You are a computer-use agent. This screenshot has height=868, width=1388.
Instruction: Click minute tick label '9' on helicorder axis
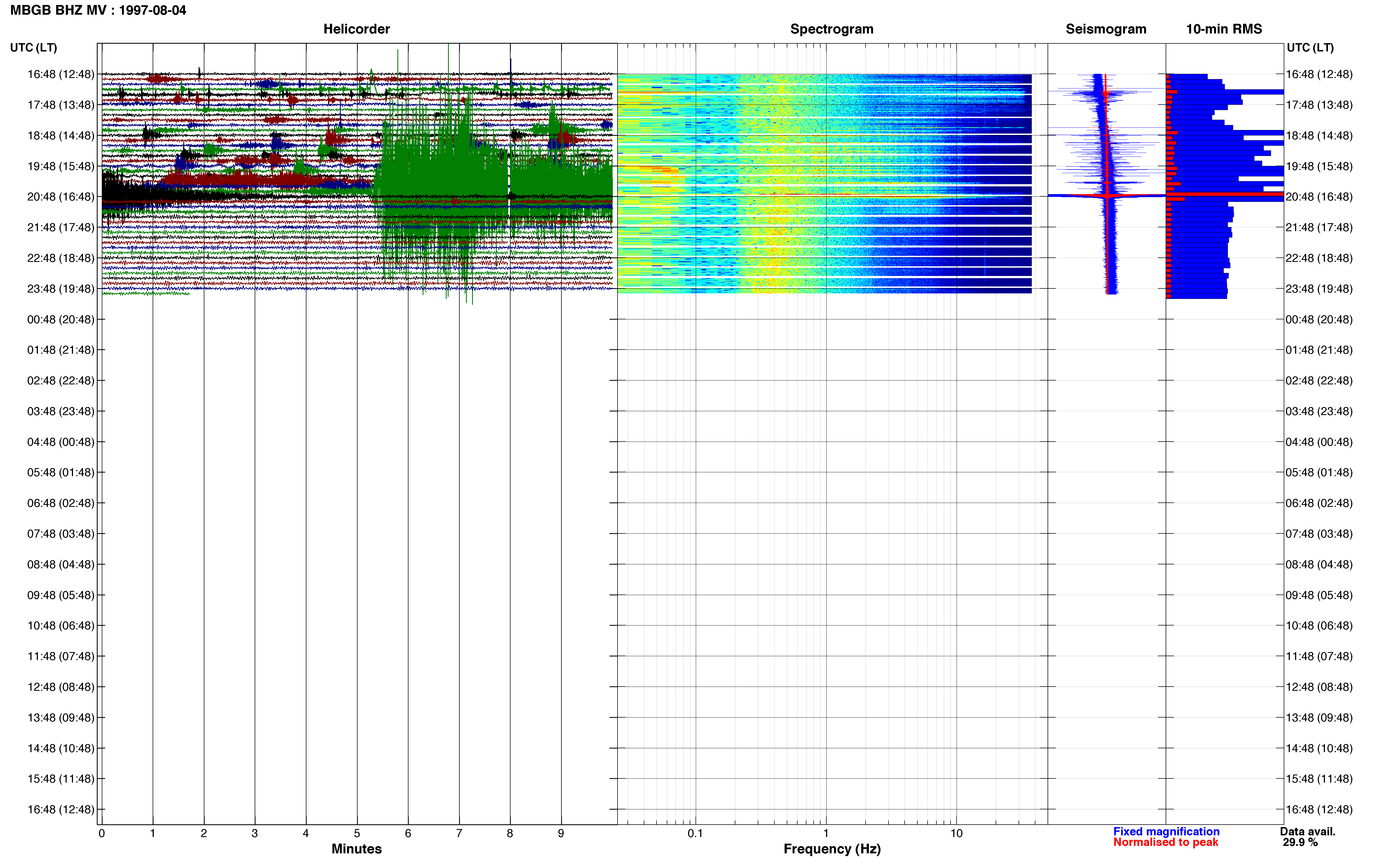pos(561,833)
